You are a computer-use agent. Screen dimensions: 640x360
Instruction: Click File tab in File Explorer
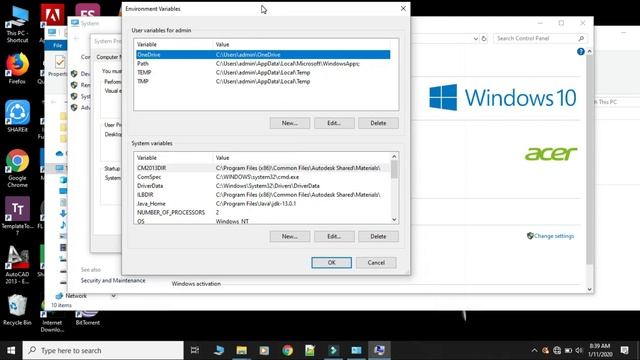(x=58, y=45)
